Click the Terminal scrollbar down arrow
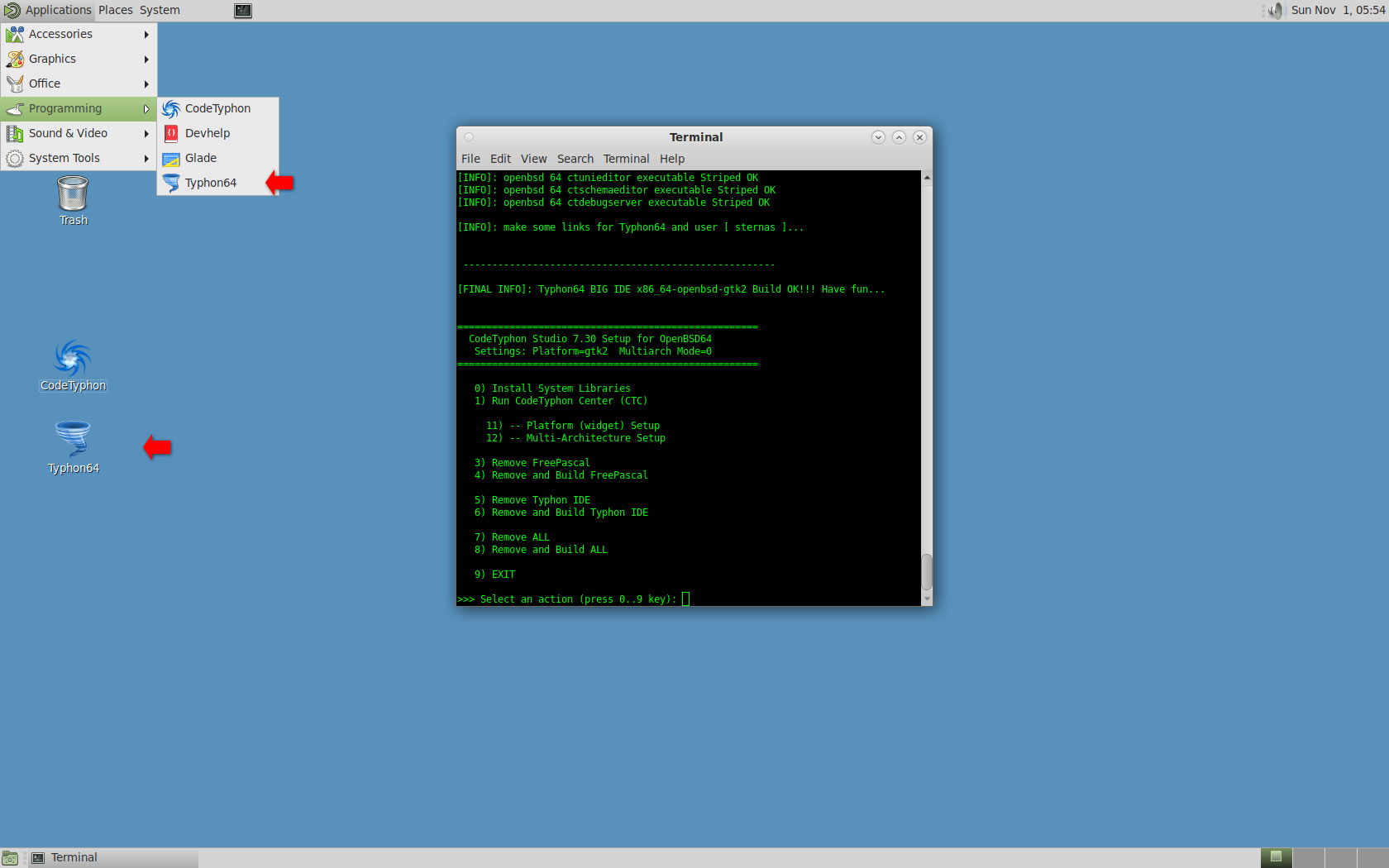This screenshot has height=868, width=1389. (x=927, y=599)
